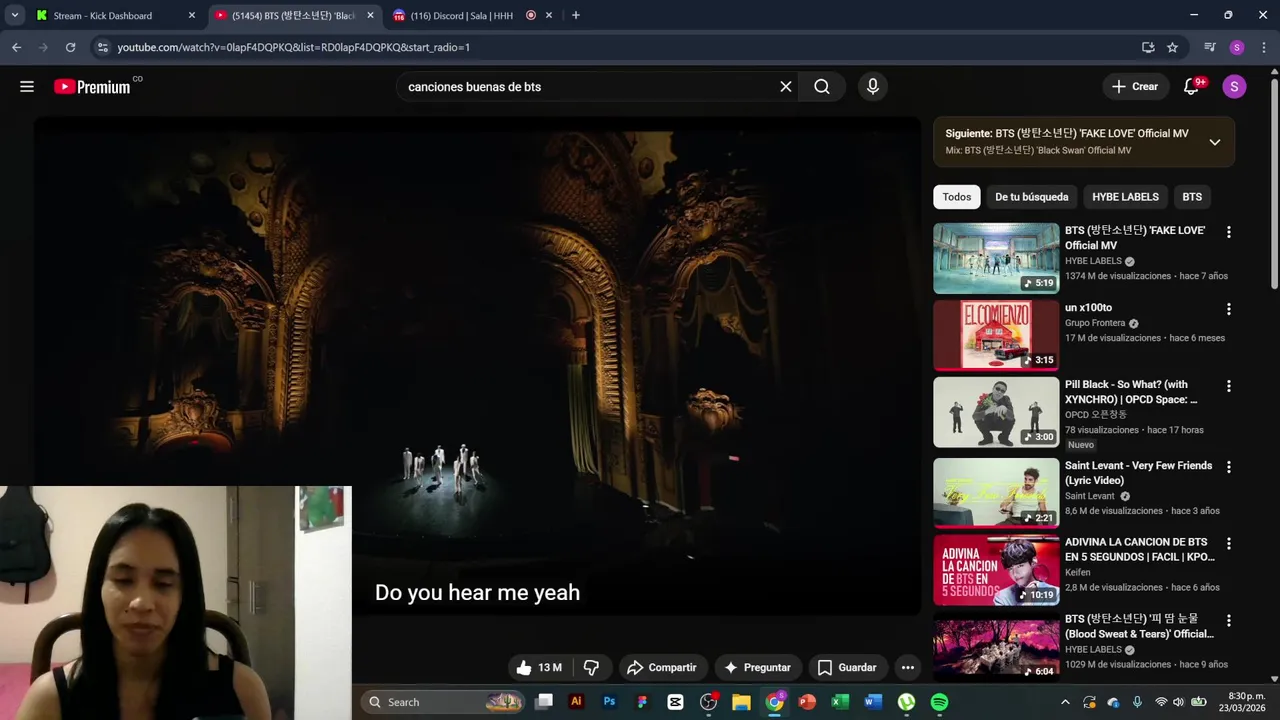Viewport: 1280px width, 720px height.
Task: Close the Discord tab
Action: tap(549, 15)
